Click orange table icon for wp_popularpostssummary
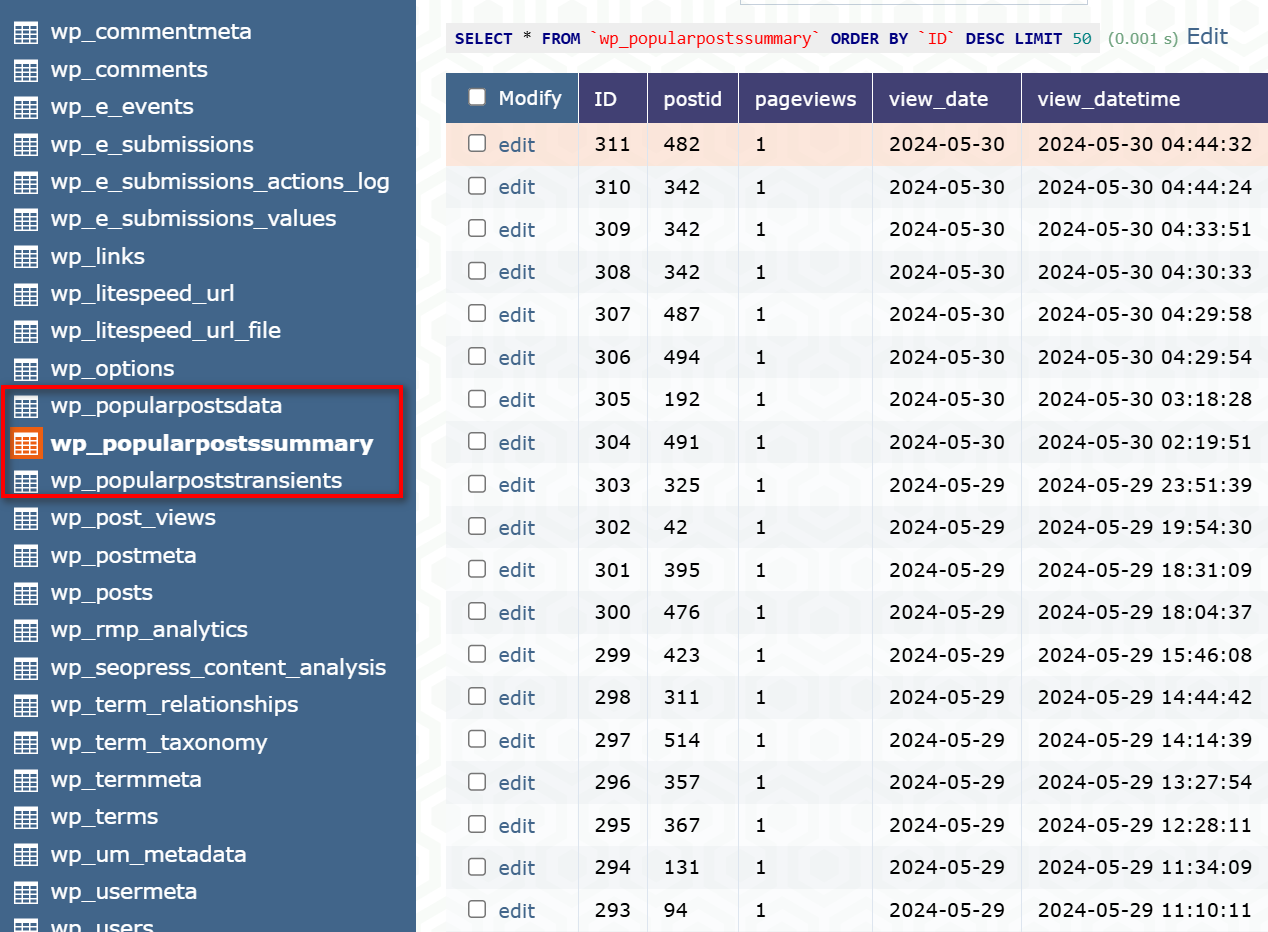 point(26,443)
